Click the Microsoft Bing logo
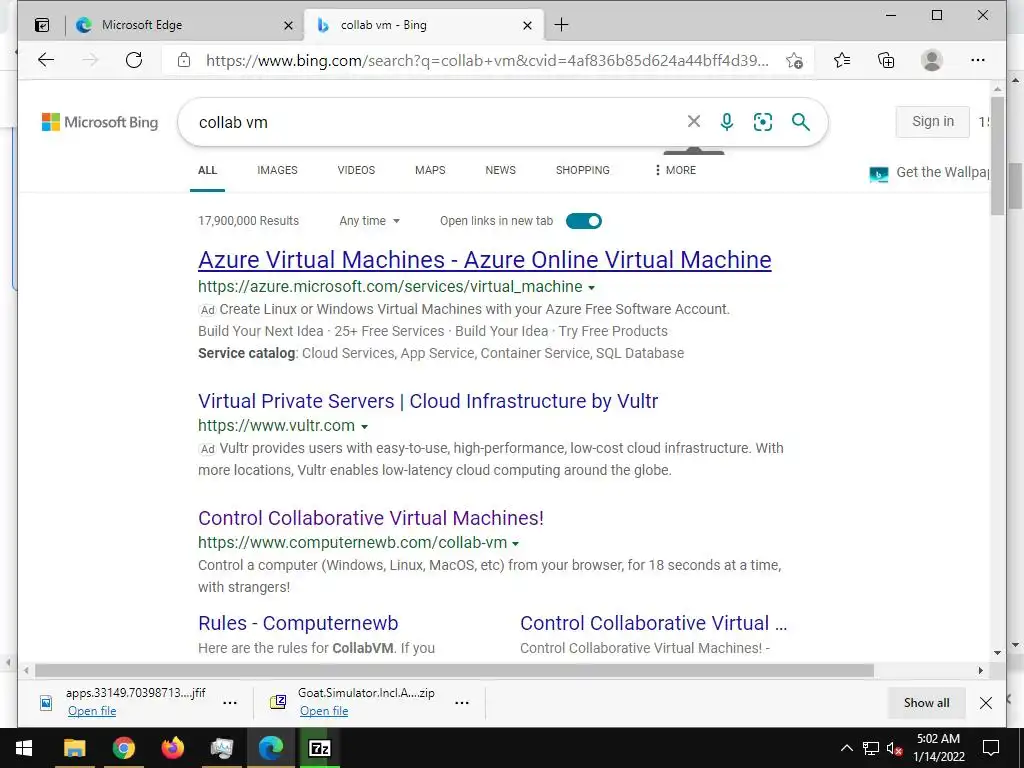The width and height of the screenshot is (1024, 768). click(100, 122)
